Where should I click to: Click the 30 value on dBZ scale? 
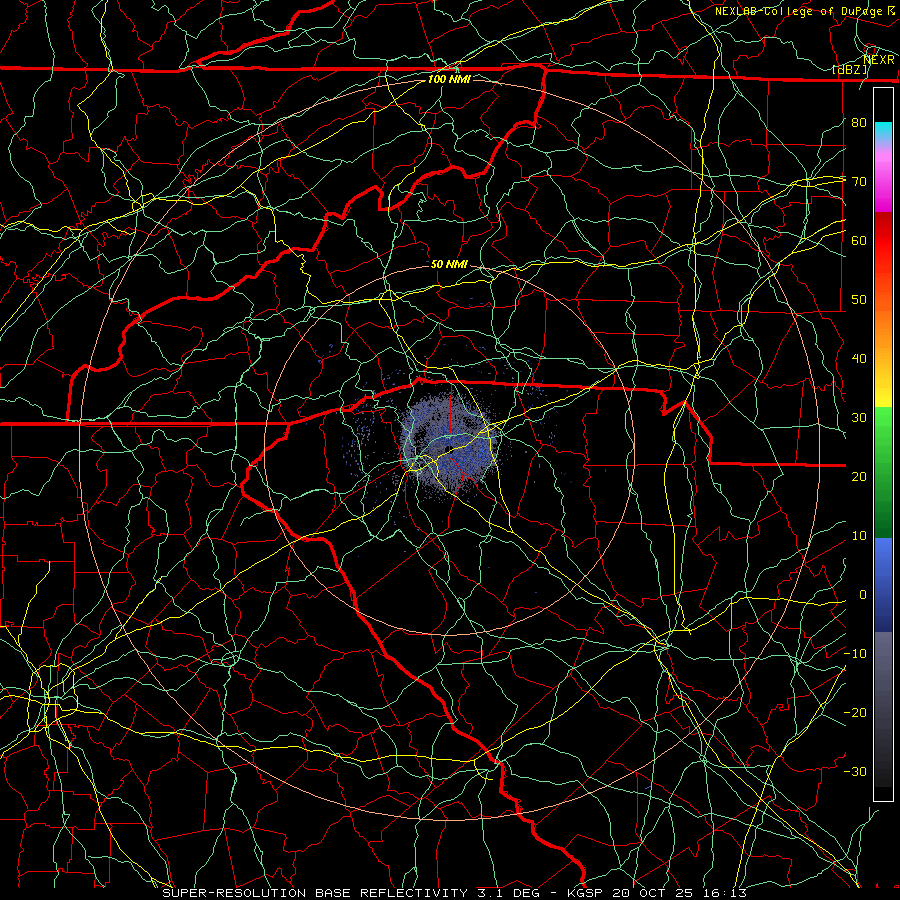[x=859, y=418]
